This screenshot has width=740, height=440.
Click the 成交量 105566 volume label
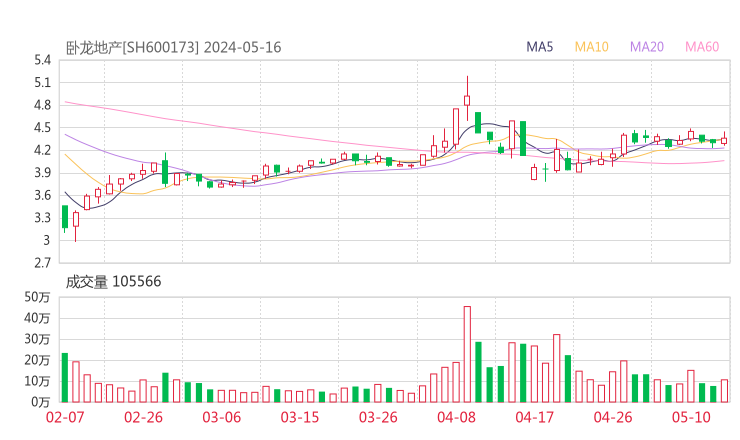point(113,282)
